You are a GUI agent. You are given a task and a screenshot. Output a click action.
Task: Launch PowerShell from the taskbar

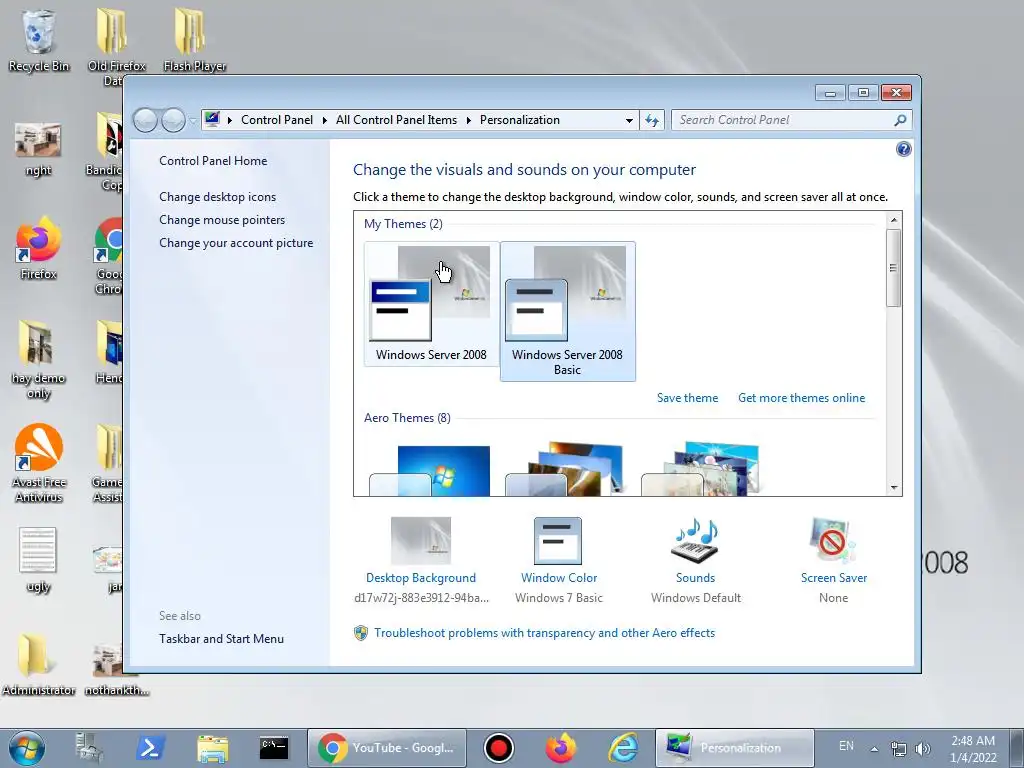pyautogui.click(x=150, y=748)
